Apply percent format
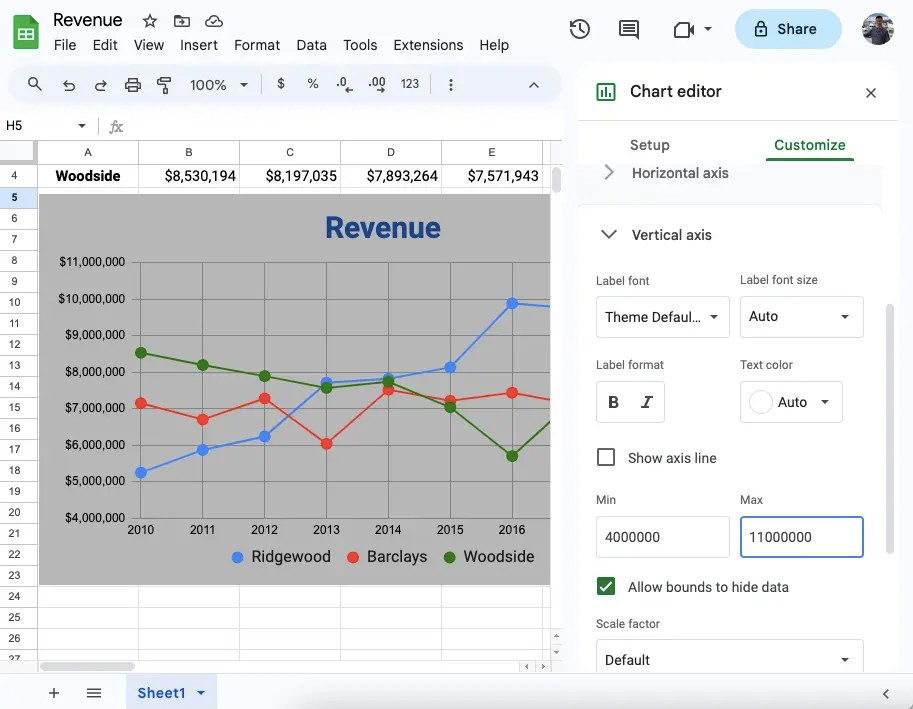This screenshot has height=709, width=913. pos(312,84)
